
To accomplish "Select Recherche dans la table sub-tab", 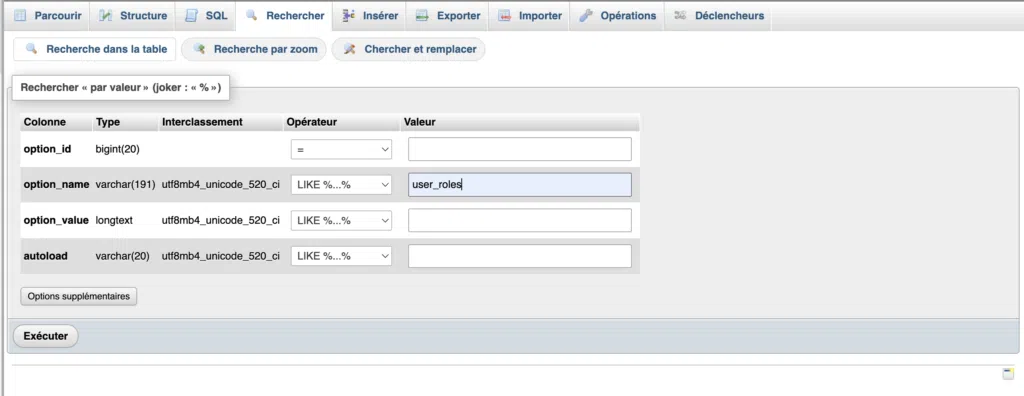I will (95, 49).
